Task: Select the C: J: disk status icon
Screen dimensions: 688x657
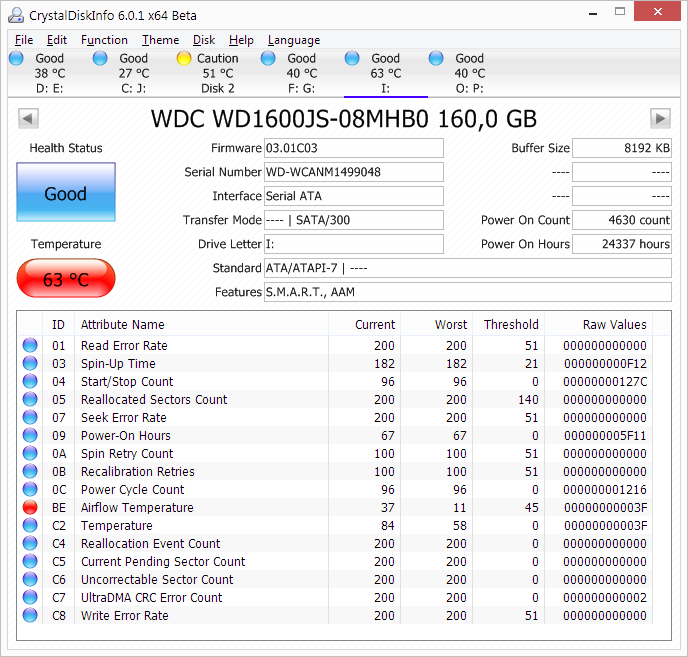Action: click(100, 58)
